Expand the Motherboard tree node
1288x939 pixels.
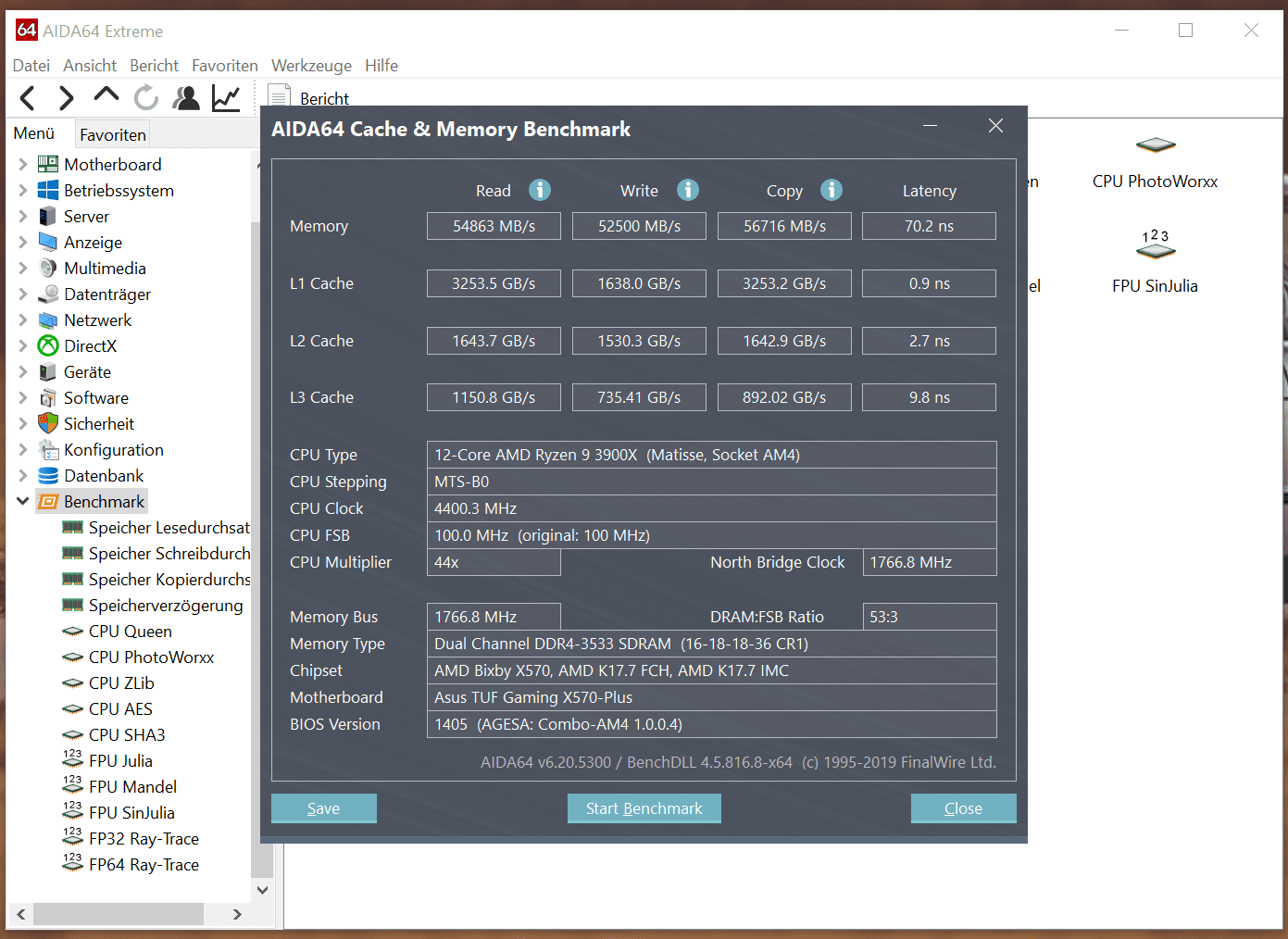(x=23, y=164)
